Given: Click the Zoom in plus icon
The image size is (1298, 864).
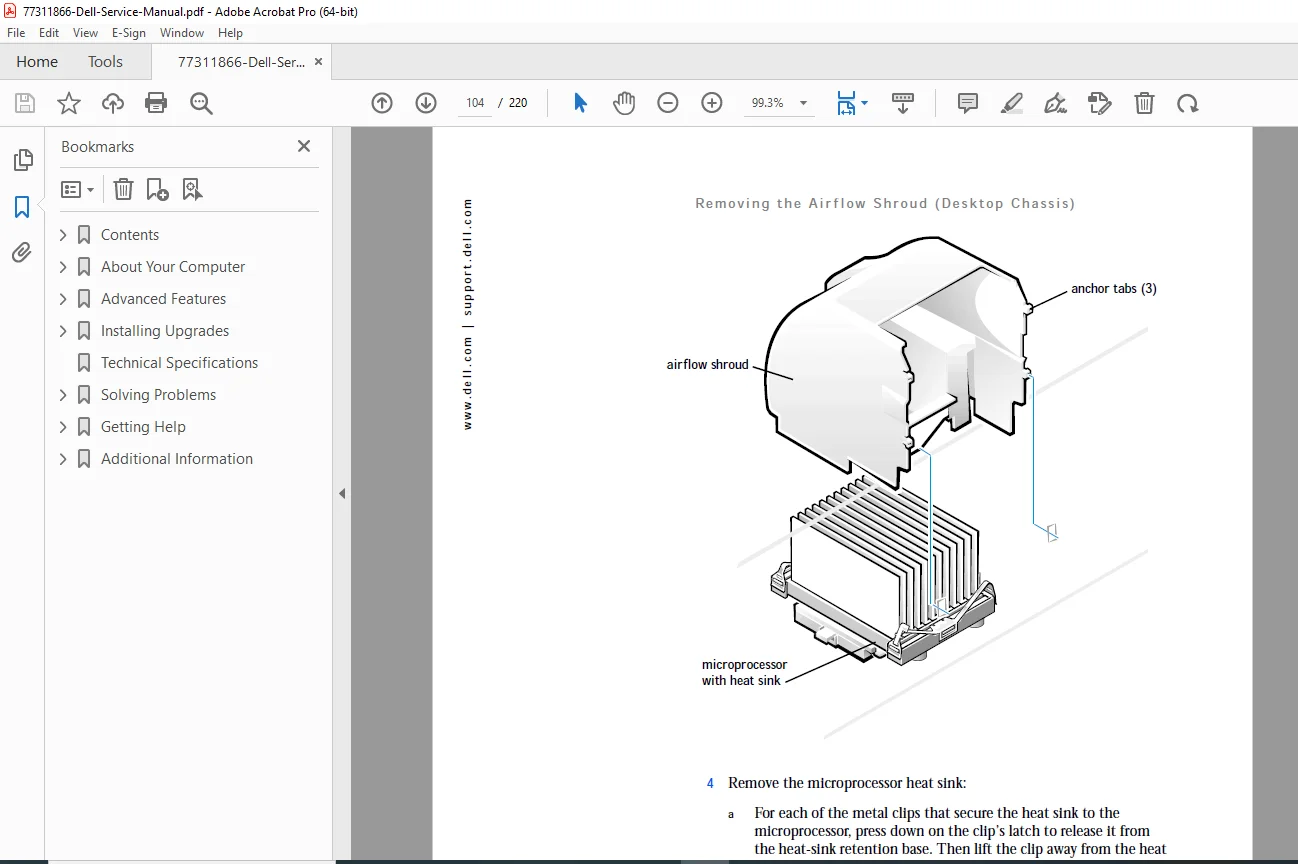Looking at the screenshot, I should point(712,103).
